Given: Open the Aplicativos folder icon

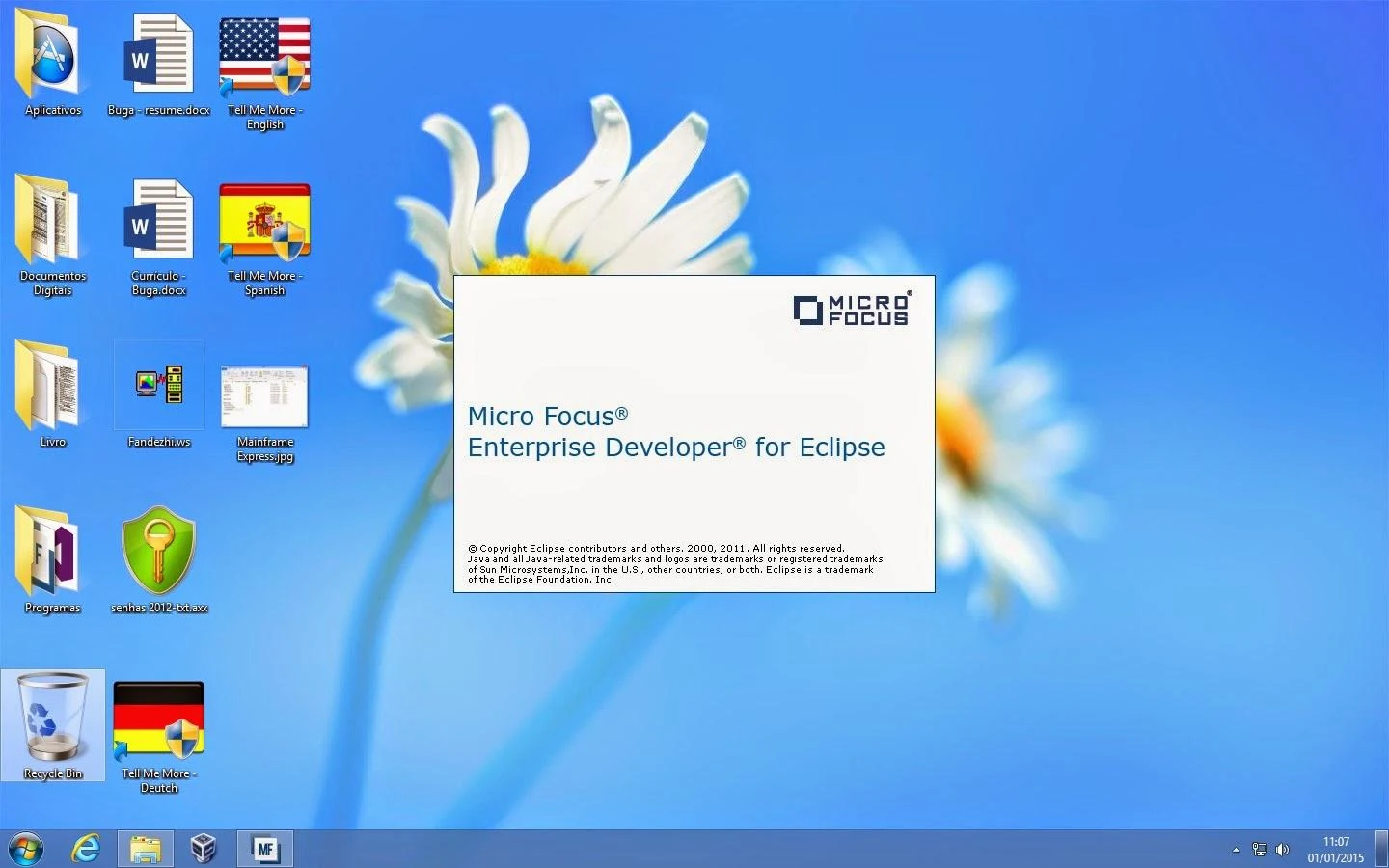Looking at the screenshot, I should (x=52, y=56).
